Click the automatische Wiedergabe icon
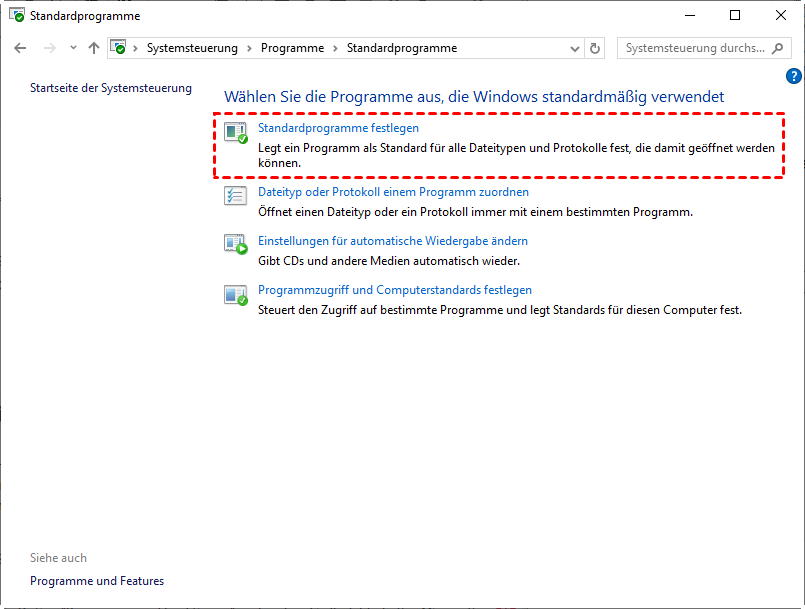The width and height of the screenshot is (805, 609). [236, 244]
